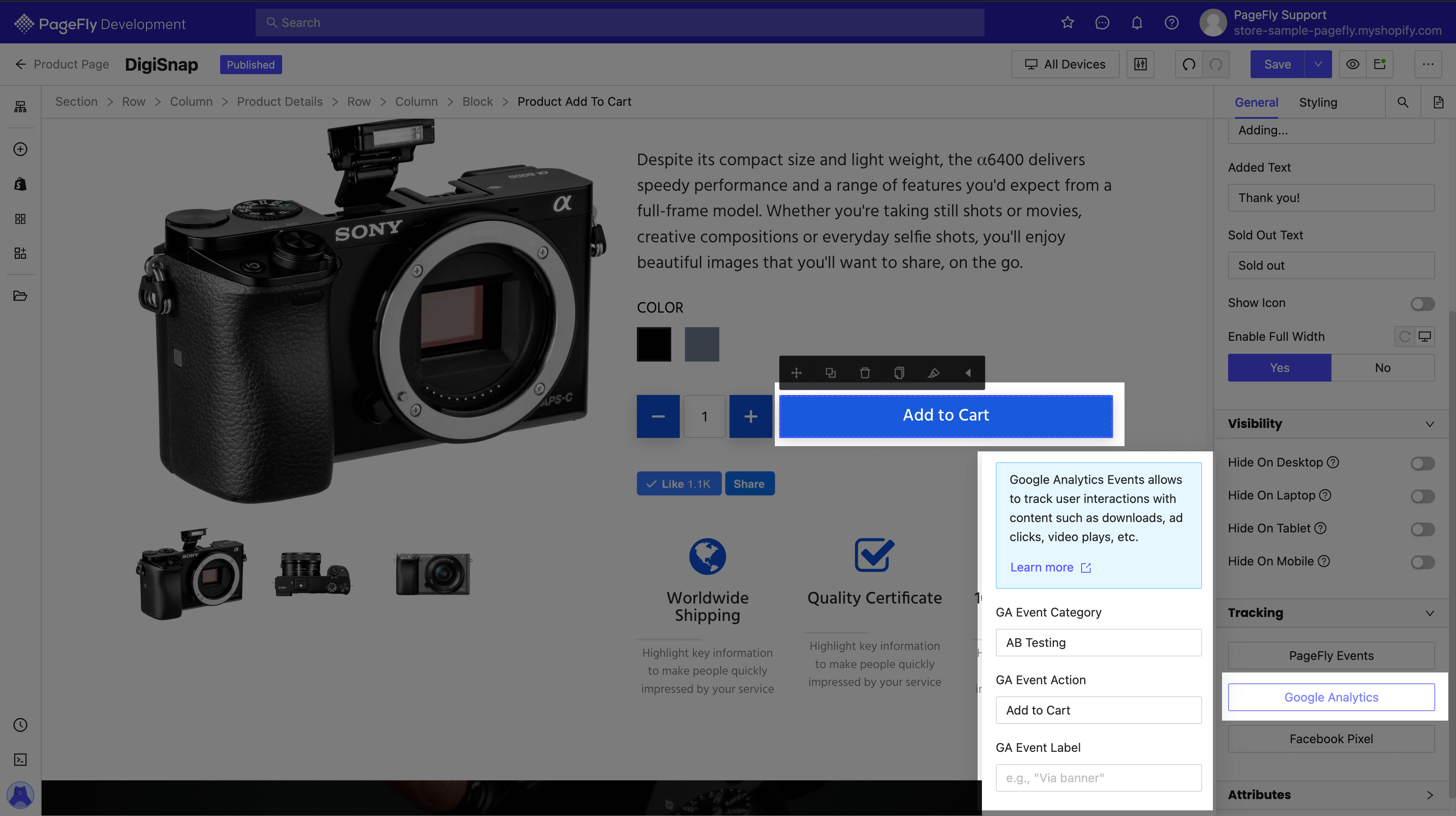The width and height of the screenshot is (1456, 816).
Task: Open page settings sliders icon
Action: pyautogui.click(x=1141, y=65)
